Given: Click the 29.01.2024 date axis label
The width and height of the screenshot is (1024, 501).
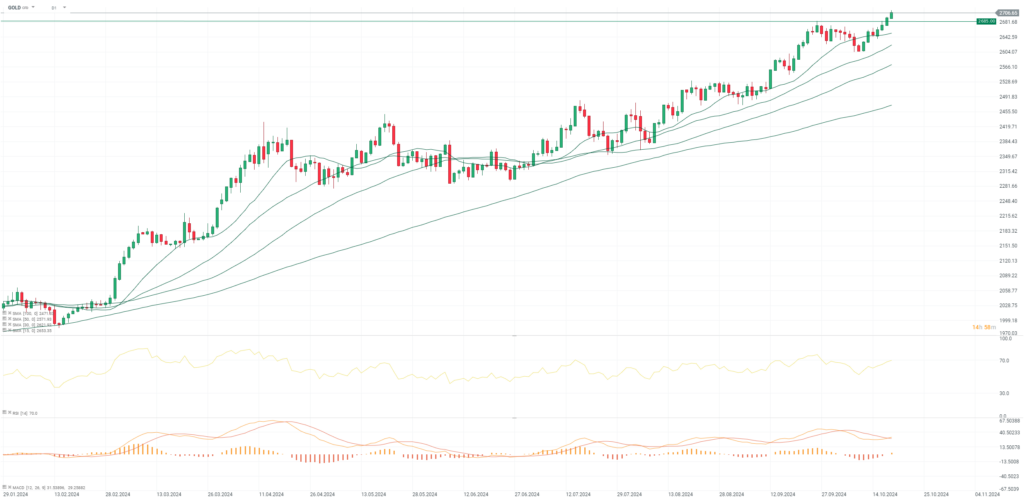Looking at the screenshot, I should point(15,494).
